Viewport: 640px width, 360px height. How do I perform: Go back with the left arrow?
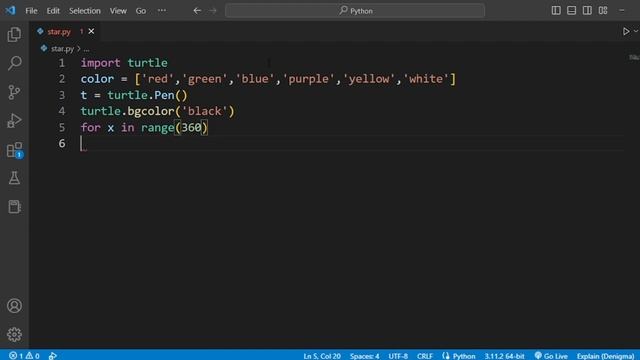pos(197,11)
